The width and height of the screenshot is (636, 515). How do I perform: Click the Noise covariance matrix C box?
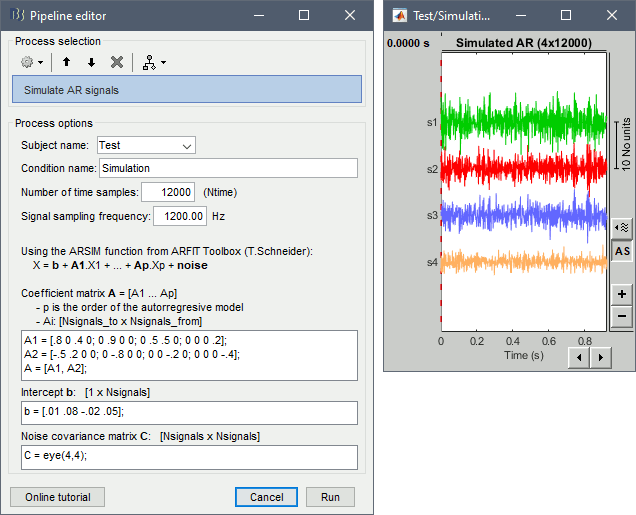[x=186, y=457]
